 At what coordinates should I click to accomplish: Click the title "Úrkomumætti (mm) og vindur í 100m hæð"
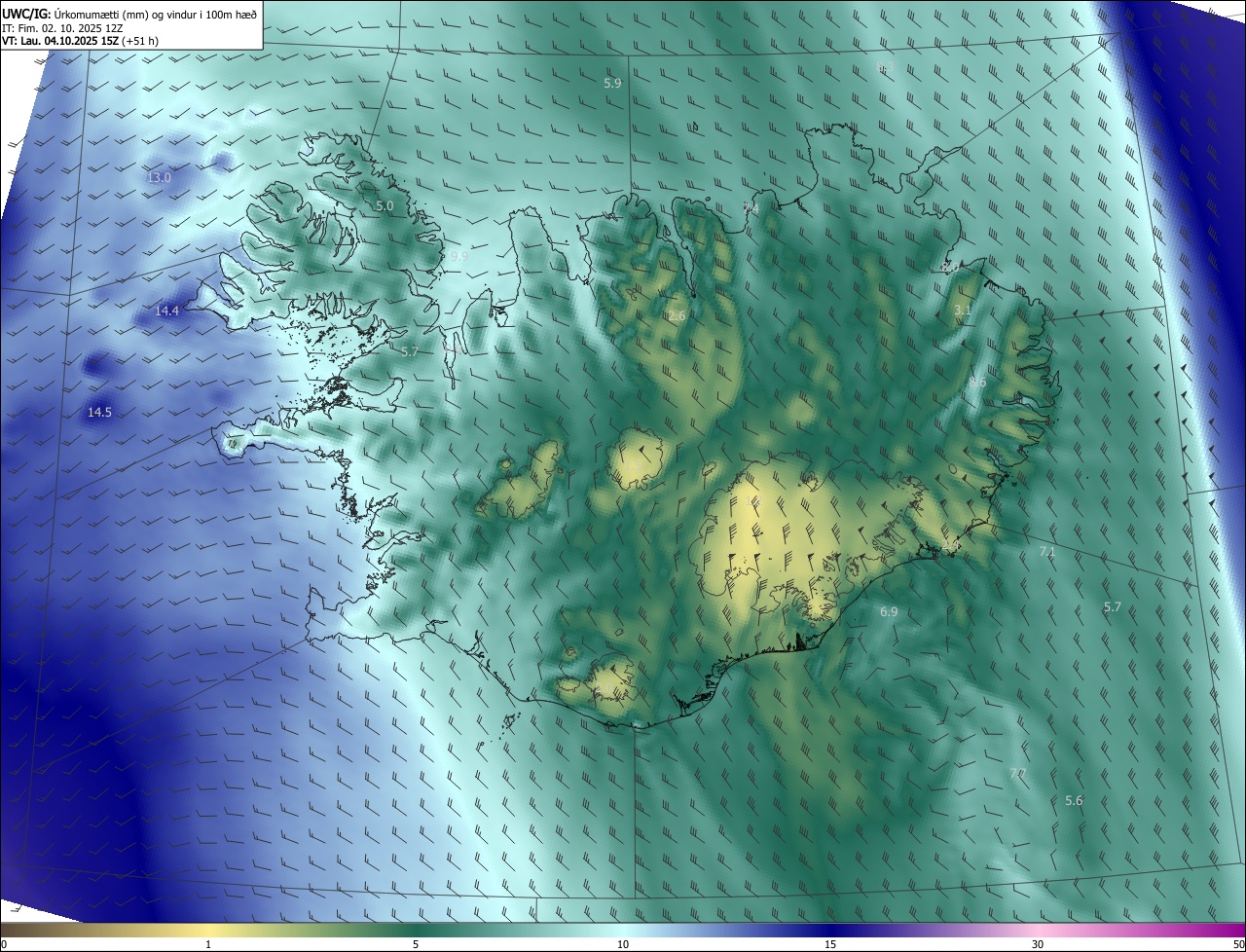click(156, 14)
